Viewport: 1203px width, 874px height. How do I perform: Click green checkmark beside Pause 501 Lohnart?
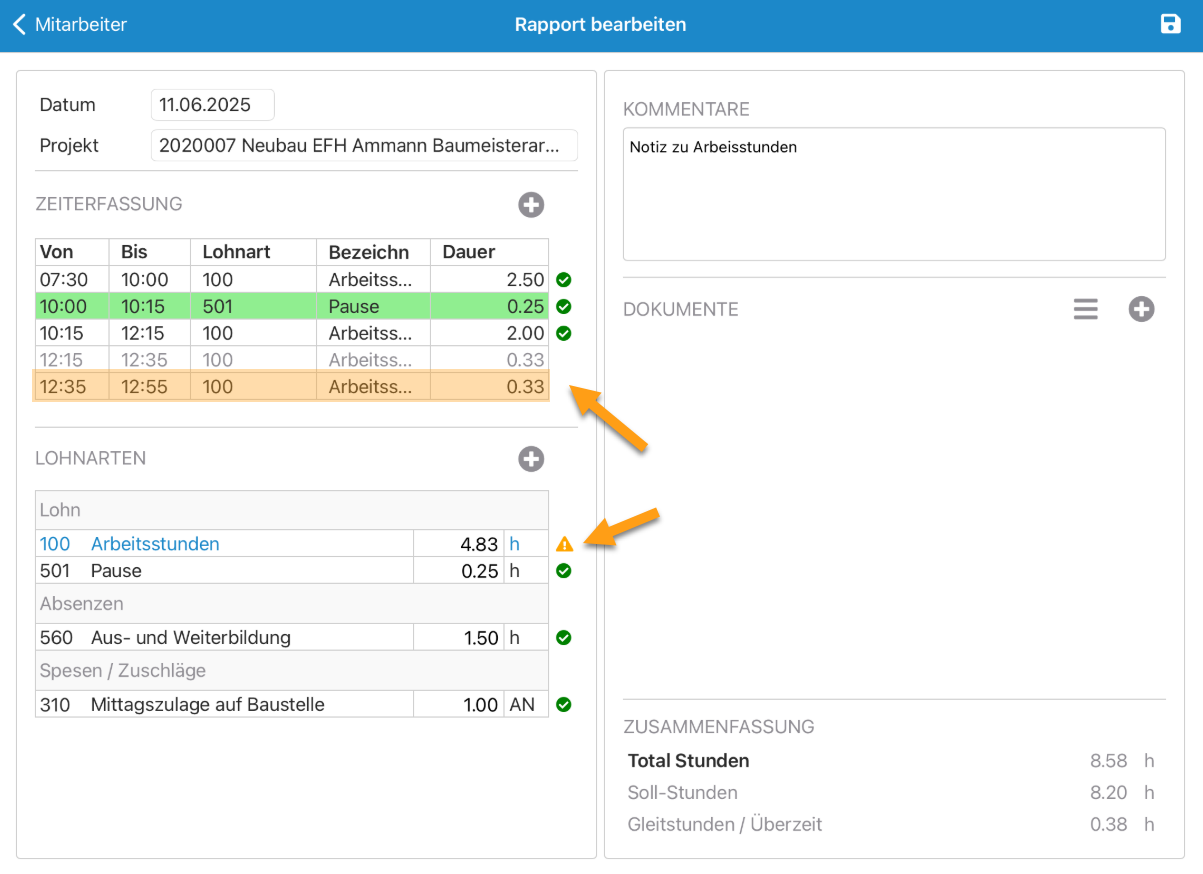click(x=564, y=571)
